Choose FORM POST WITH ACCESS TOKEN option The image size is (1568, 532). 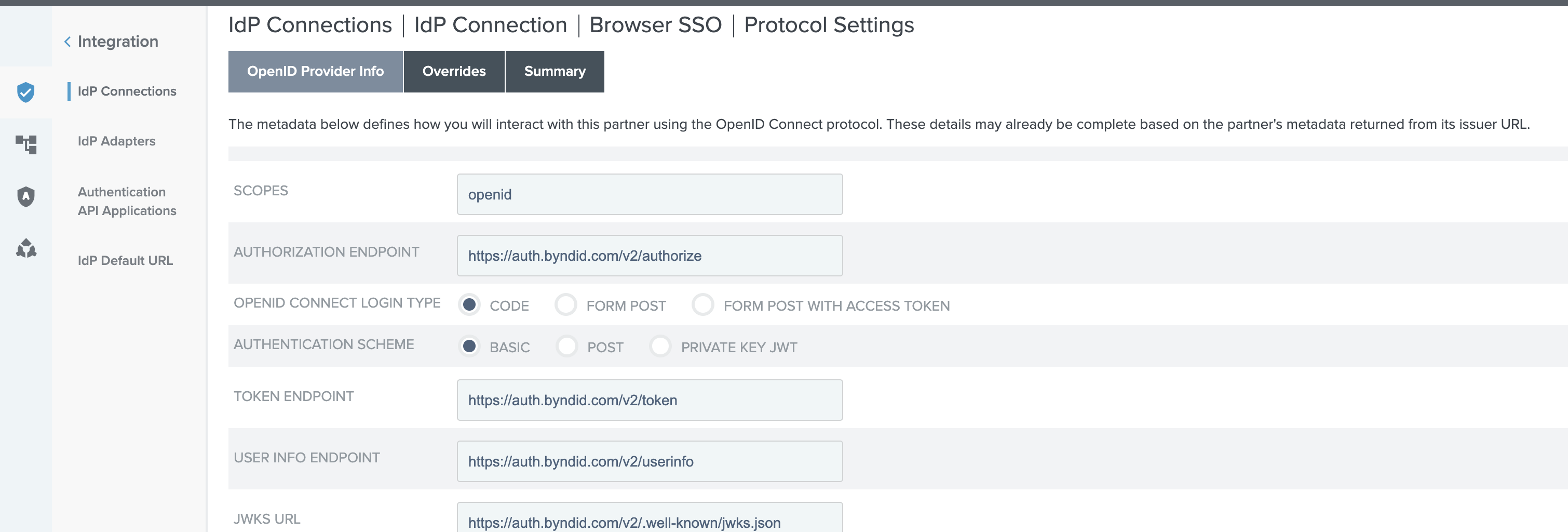[703, 304]
